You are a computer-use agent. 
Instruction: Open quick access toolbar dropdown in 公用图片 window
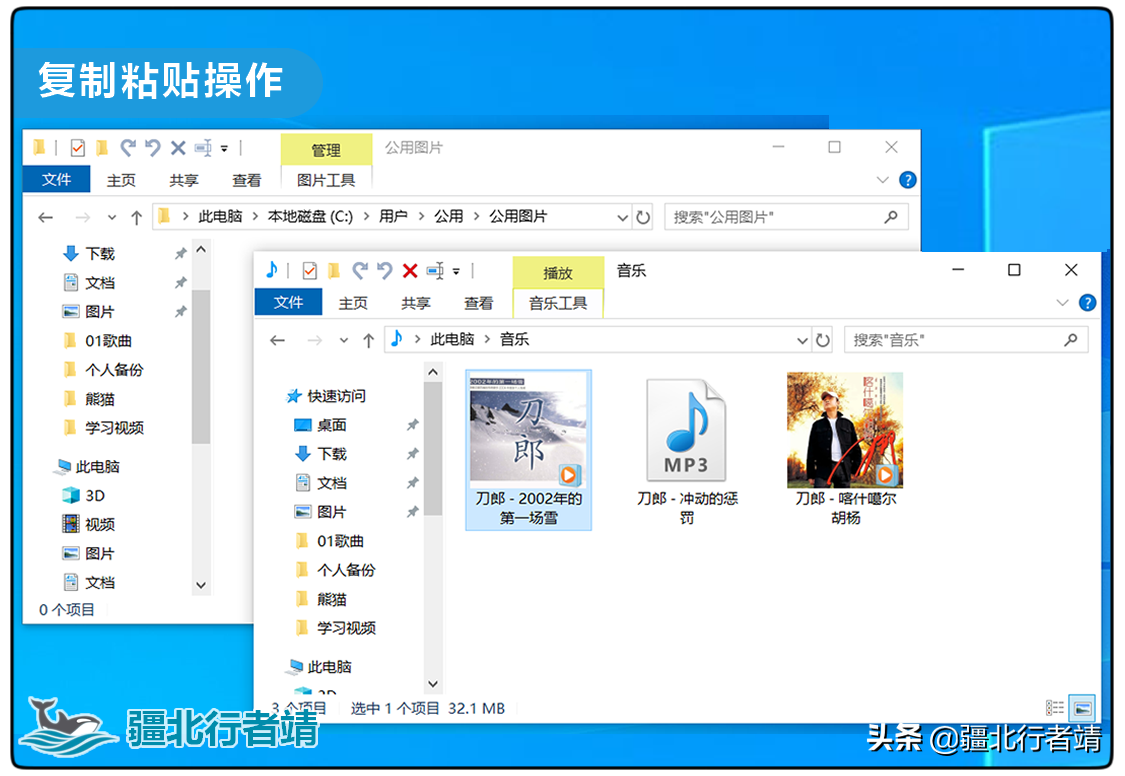[x=225, y=148]
